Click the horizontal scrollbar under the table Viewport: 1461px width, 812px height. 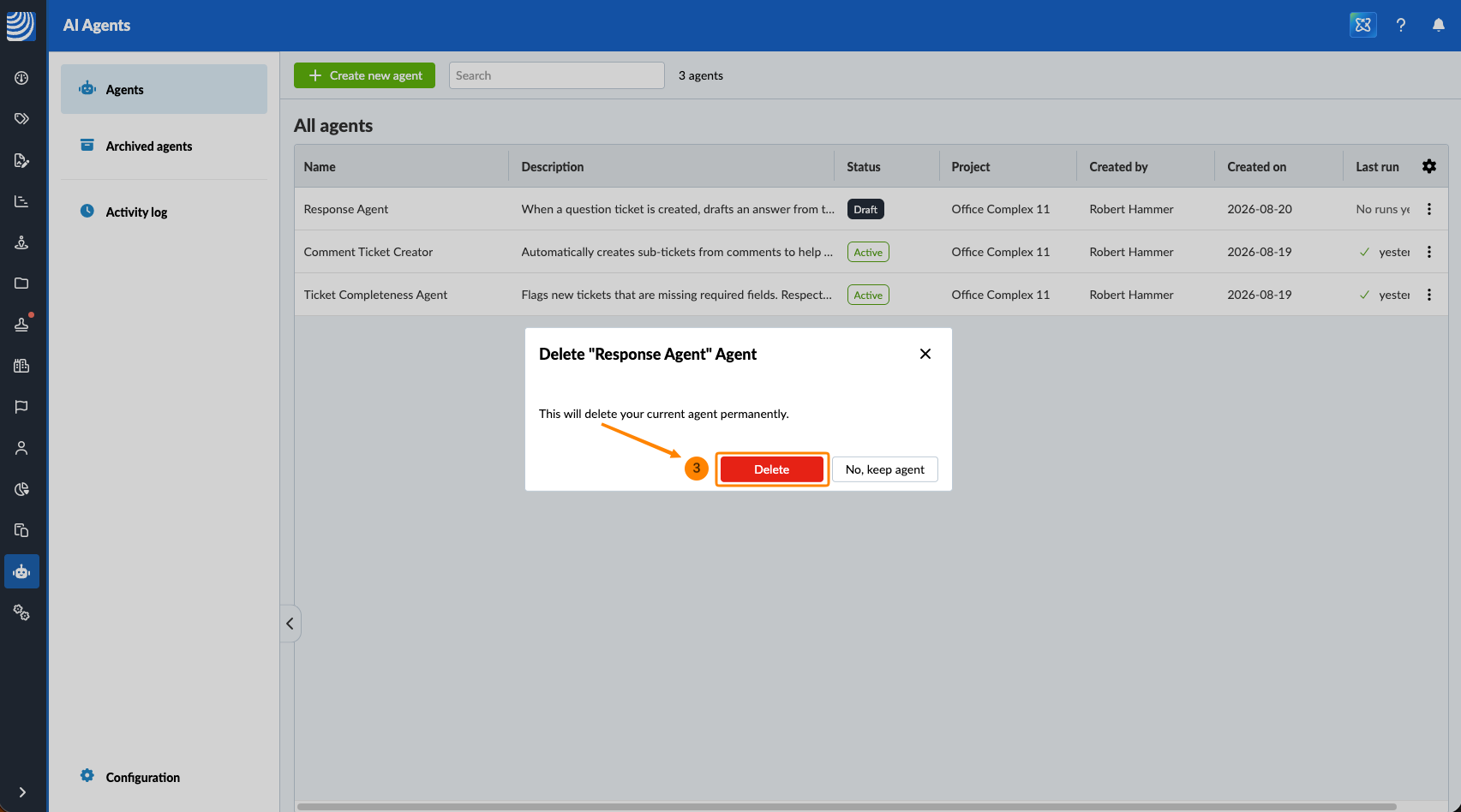(847, 806)
